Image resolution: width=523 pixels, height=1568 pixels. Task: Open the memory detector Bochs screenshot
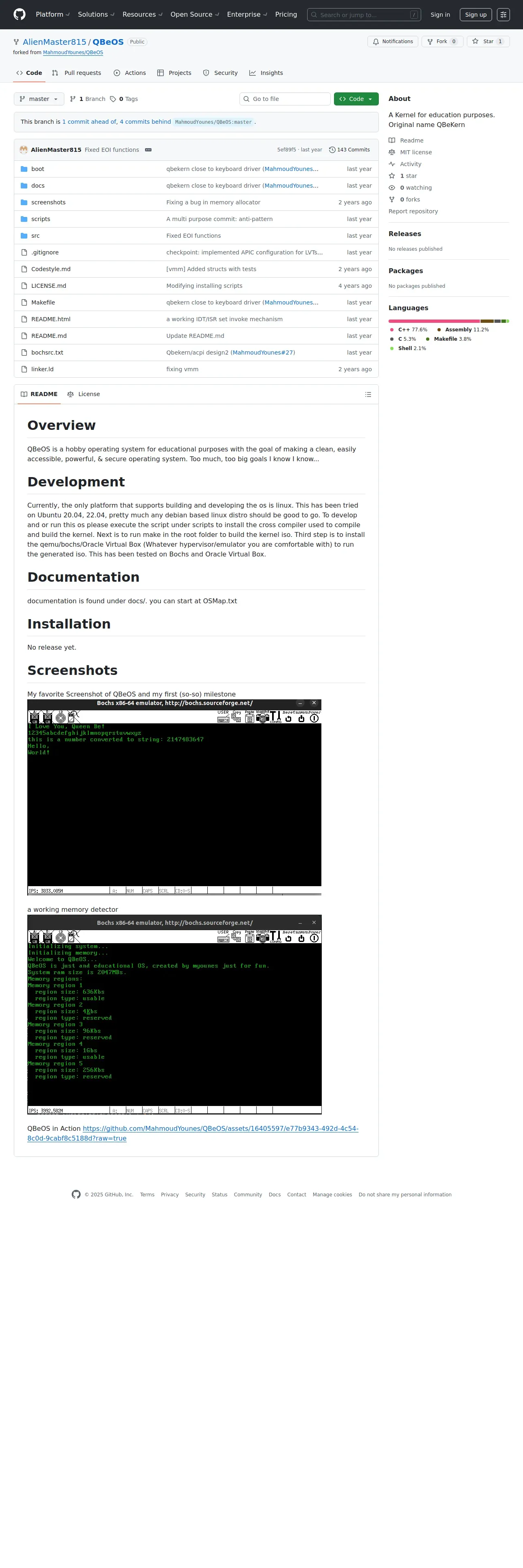(174, 1015)
